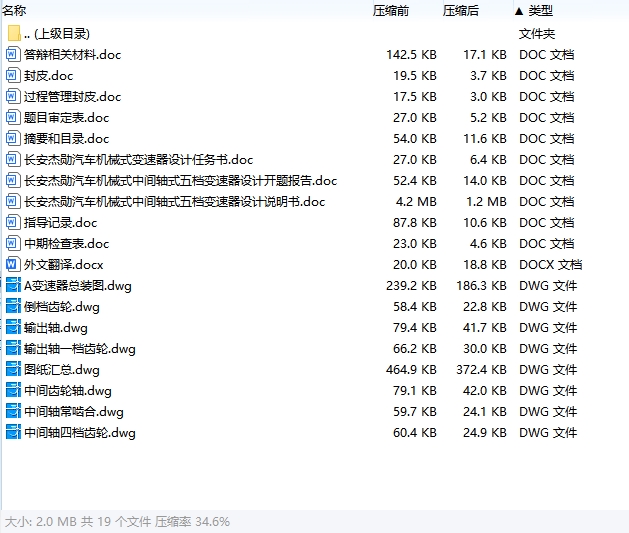Select the file name 图纸汇总.dwg

point(61,370)
